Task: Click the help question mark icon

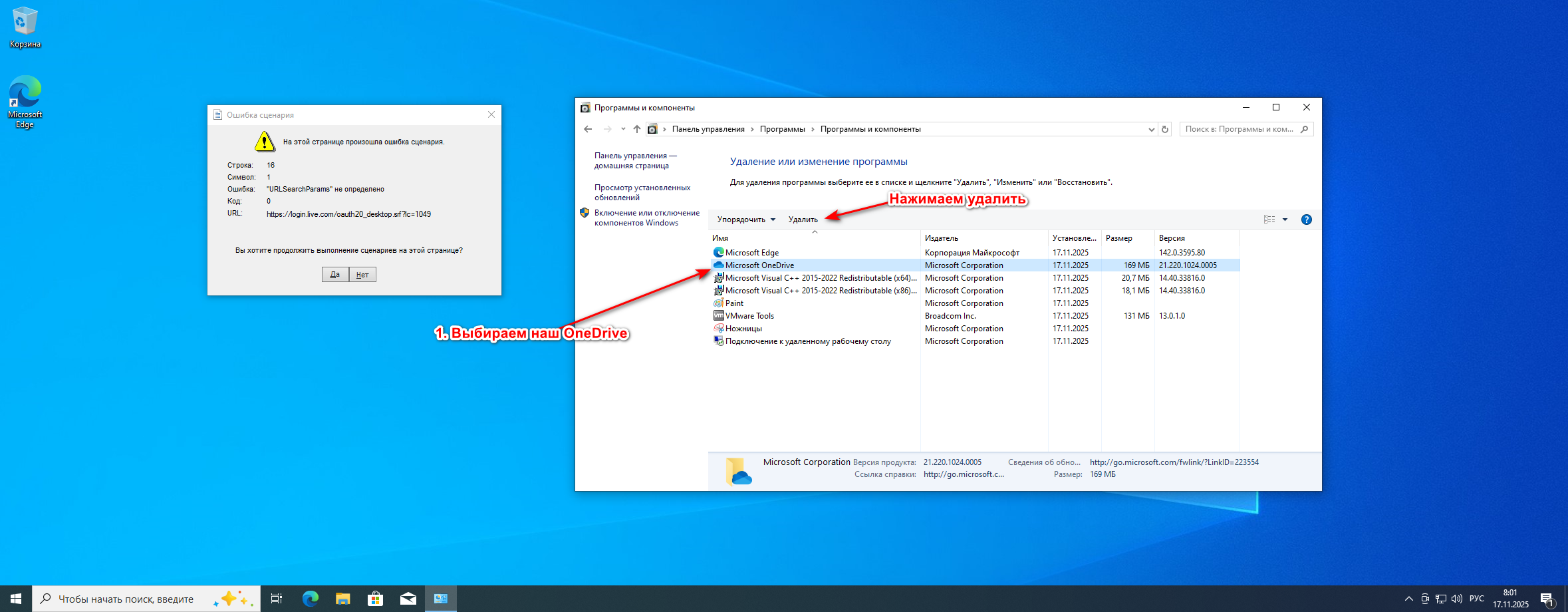Action: 1306,220
